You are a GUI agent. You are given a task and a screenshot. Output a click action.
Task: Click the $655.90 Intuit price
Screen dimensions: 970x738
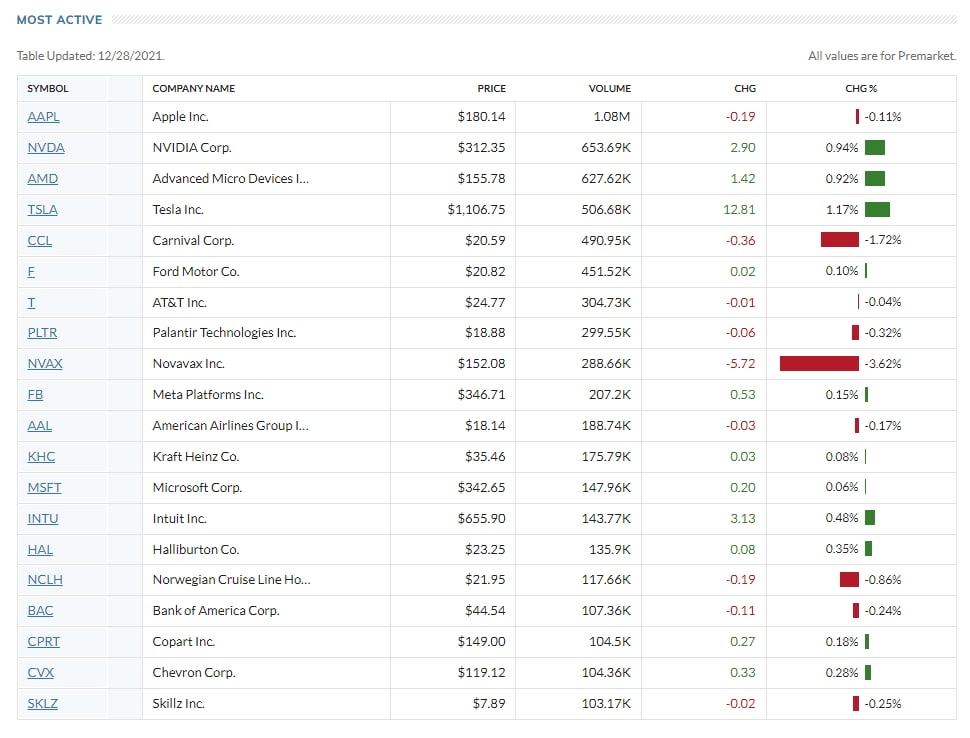point(481,518)
